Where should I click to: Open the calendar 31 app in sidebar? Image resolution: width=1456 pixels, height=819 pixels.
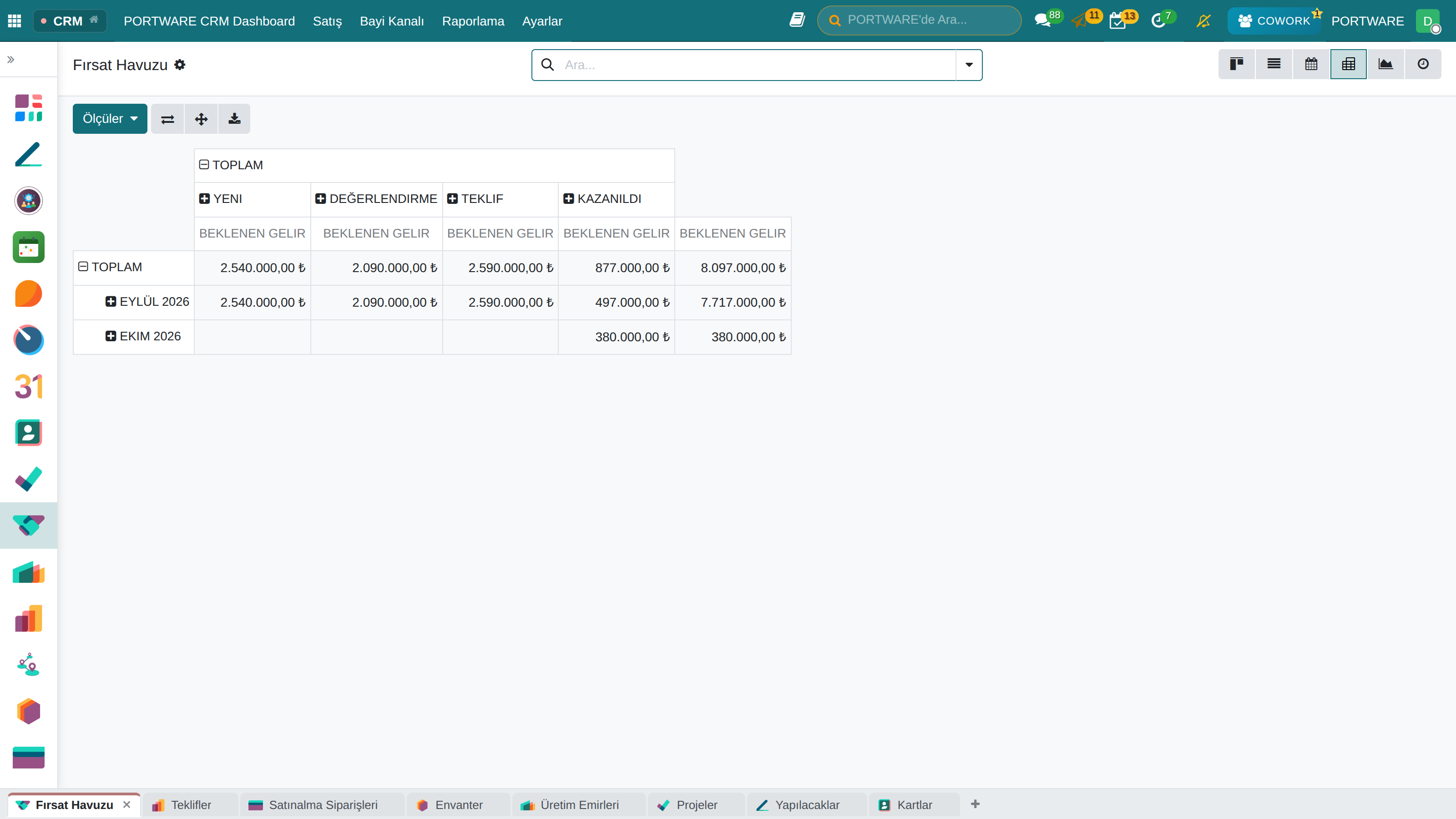point(28,387)
